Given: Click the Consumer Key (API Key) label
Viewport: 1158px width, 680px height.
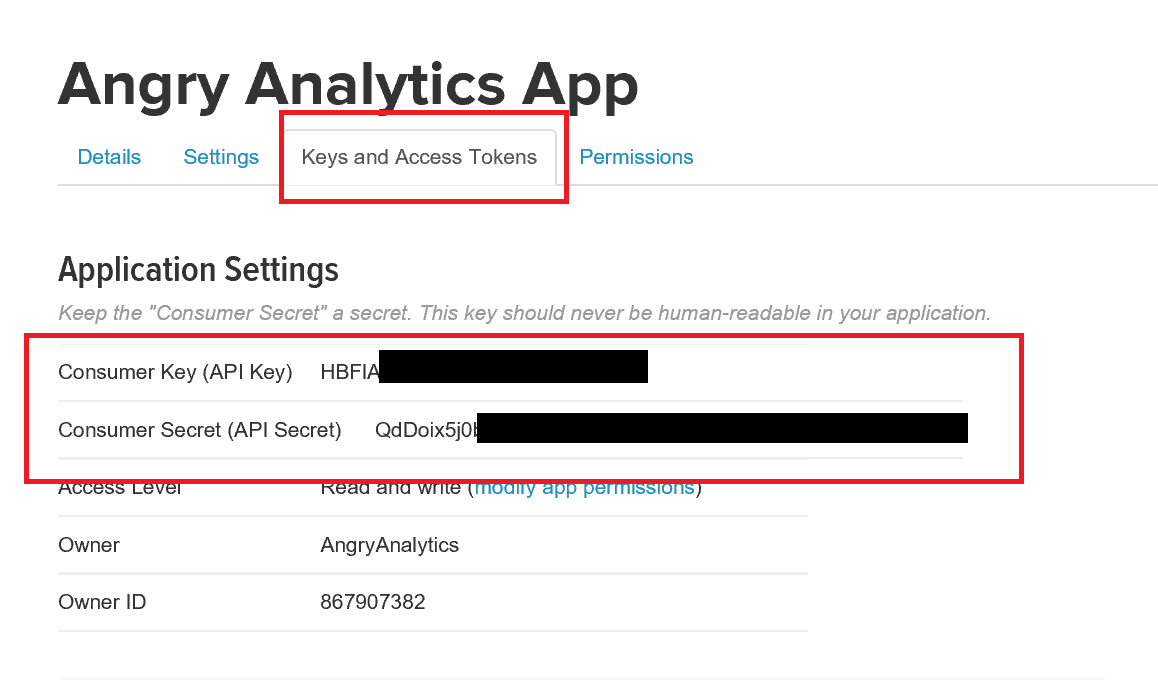Looking at the screenshot, I should [x=175, y=372].
